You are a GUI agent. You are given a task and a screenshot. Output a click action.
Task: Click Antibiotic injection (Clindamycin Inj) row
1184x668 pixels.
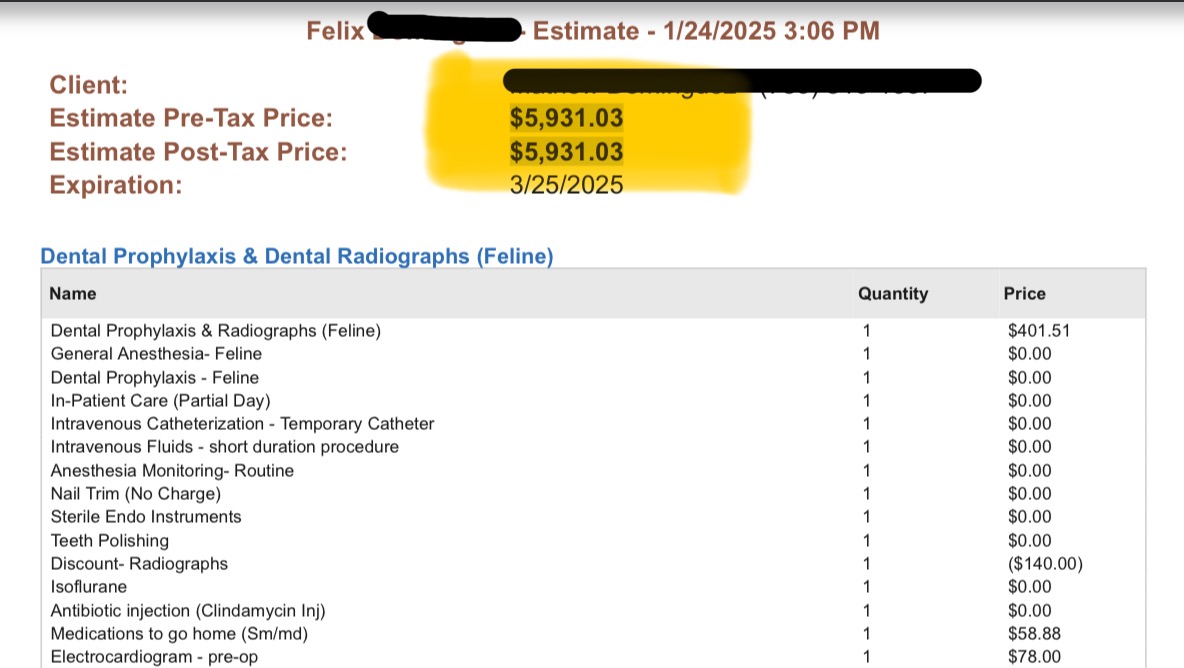click(x=593, y=610)
